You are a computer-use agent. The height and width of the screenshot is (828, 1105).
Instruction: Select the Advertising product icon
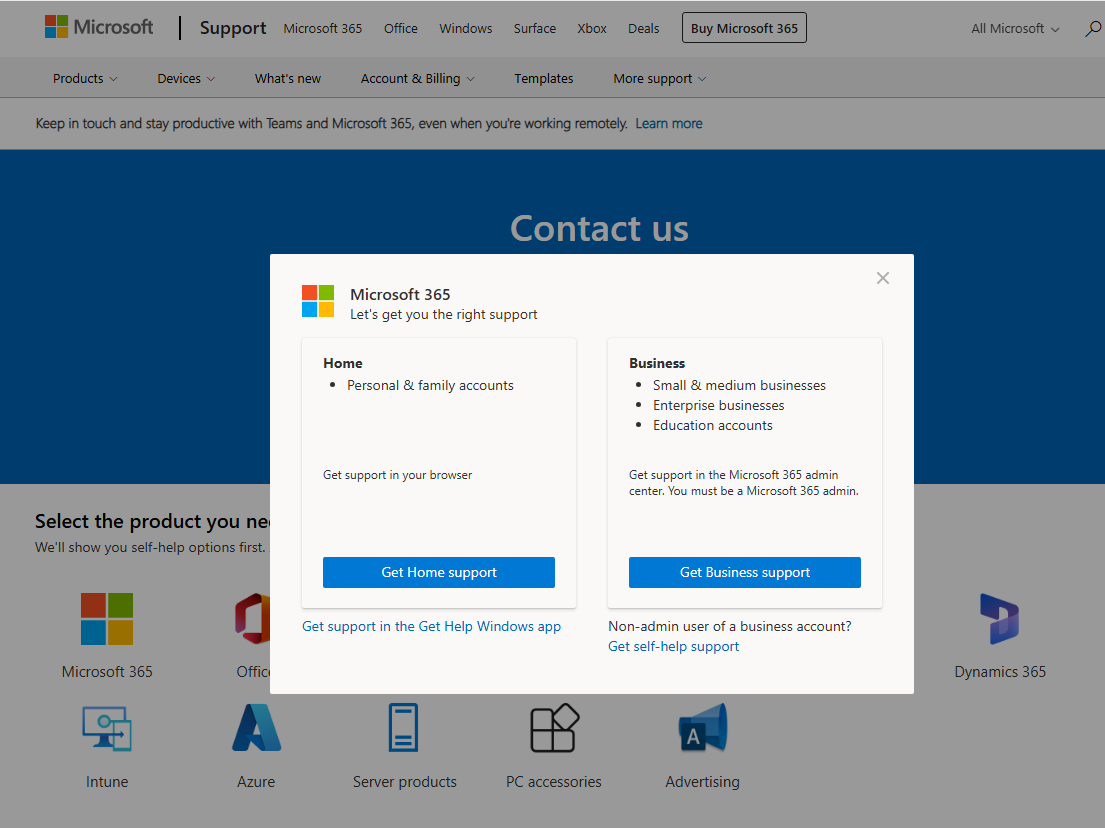click(703, 728)
